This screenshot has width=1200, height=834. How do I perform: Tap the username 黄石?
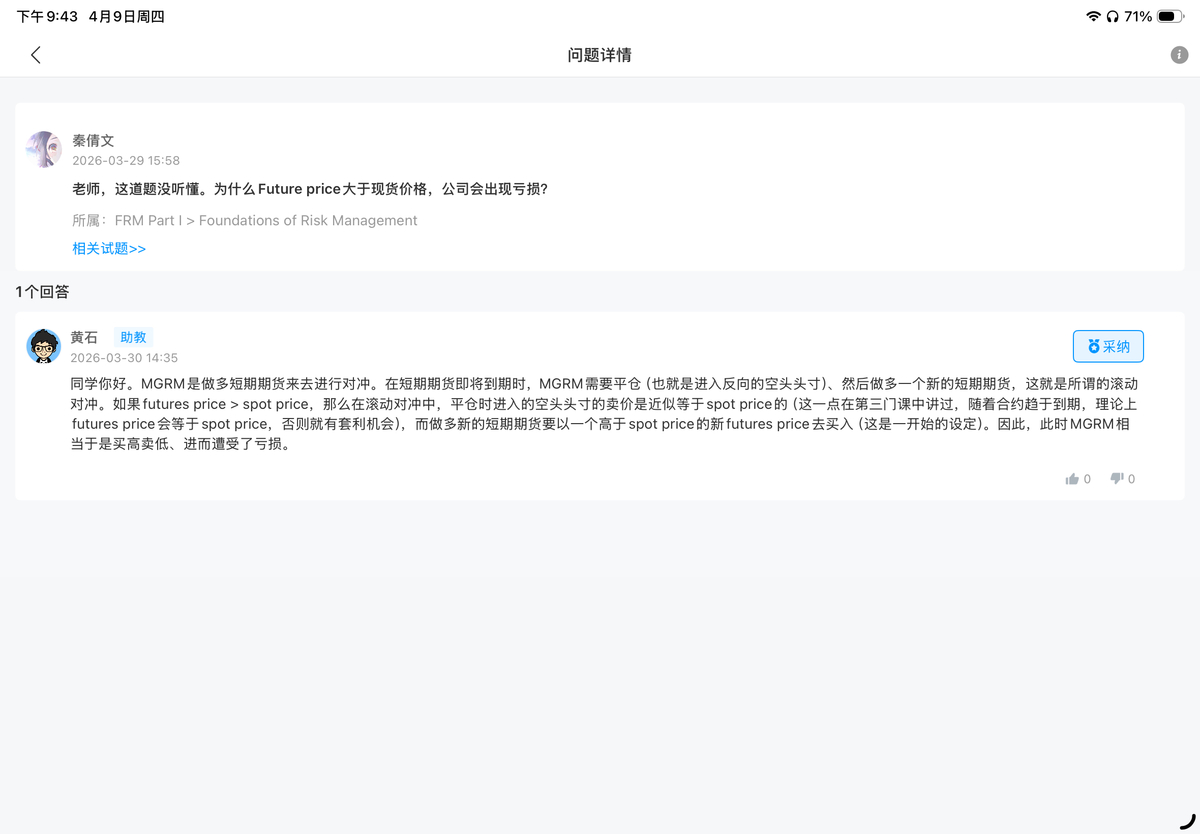coord(84,338)
